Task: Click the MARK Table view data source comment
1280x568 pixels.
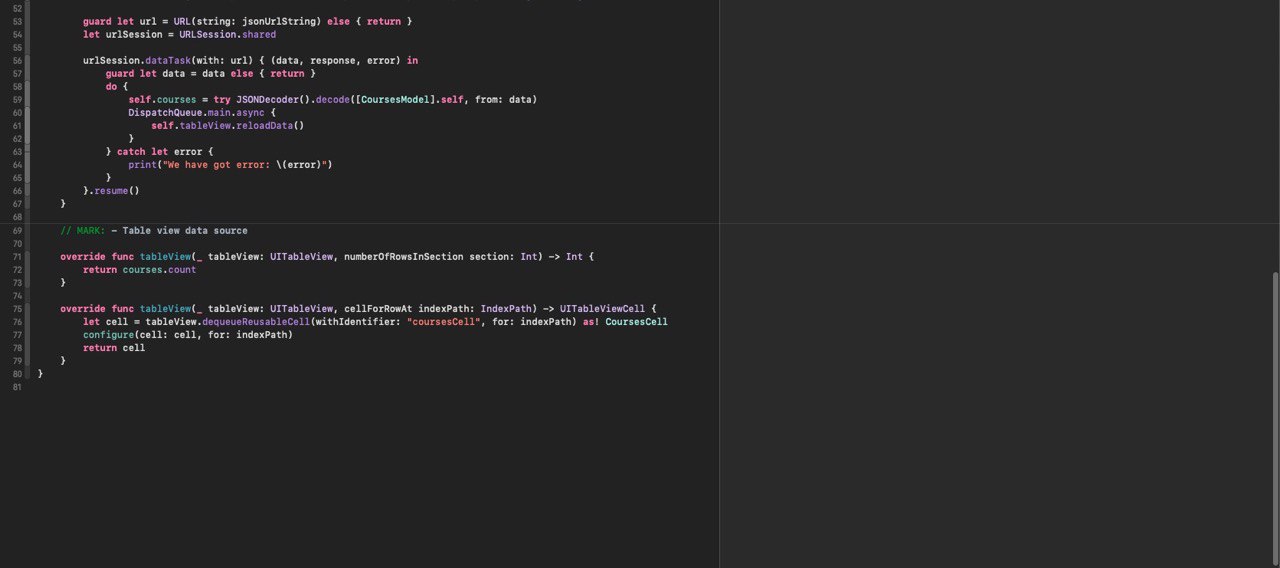Action: coord(154,230)
